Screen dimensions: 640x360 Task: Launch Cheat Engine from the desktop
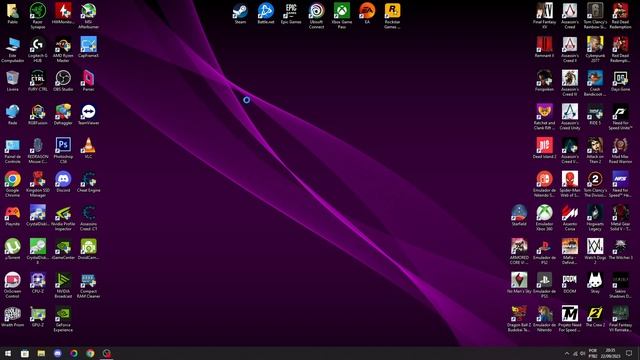89,182
